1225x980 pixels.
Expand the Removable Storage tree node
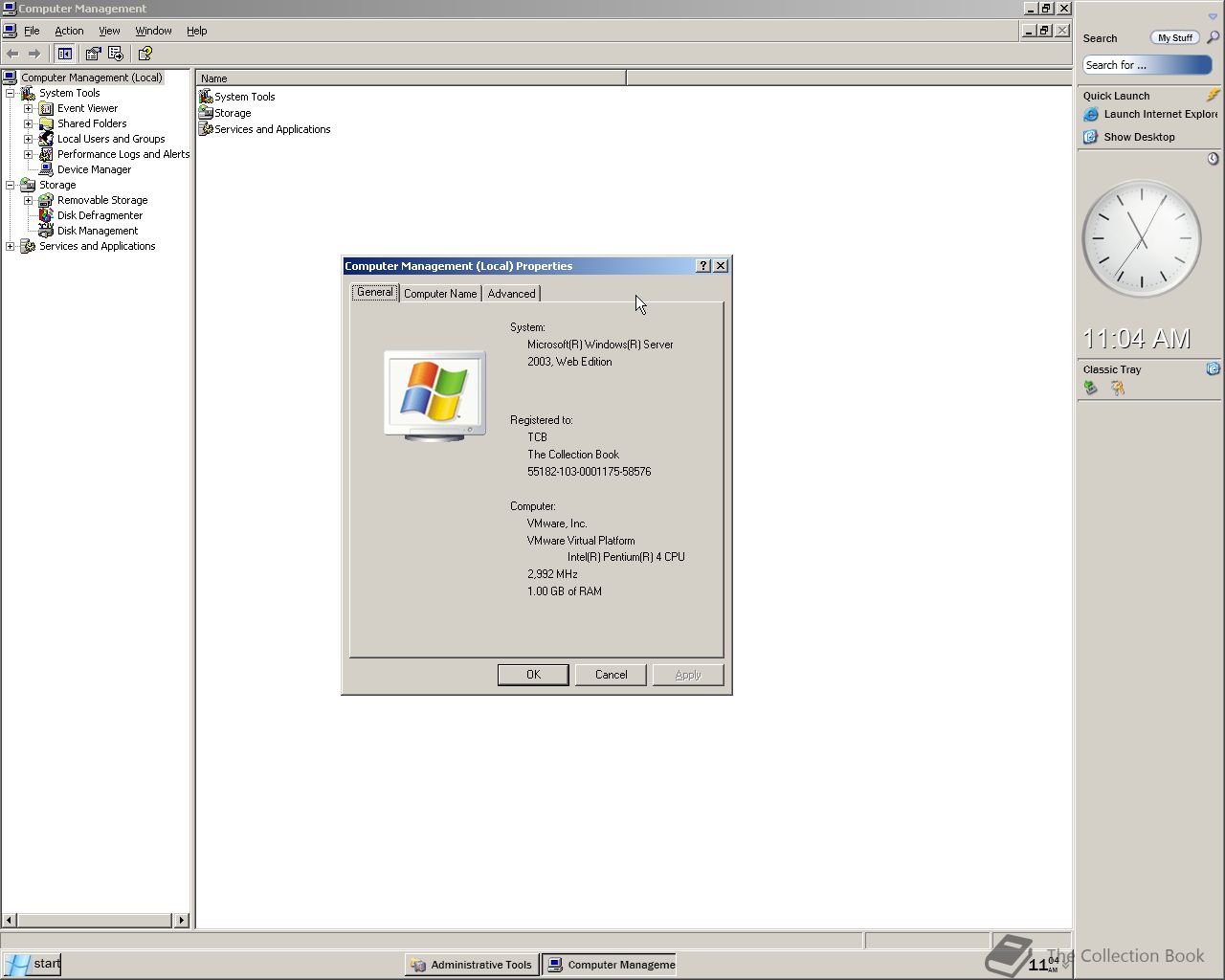[x=28, y=200]
